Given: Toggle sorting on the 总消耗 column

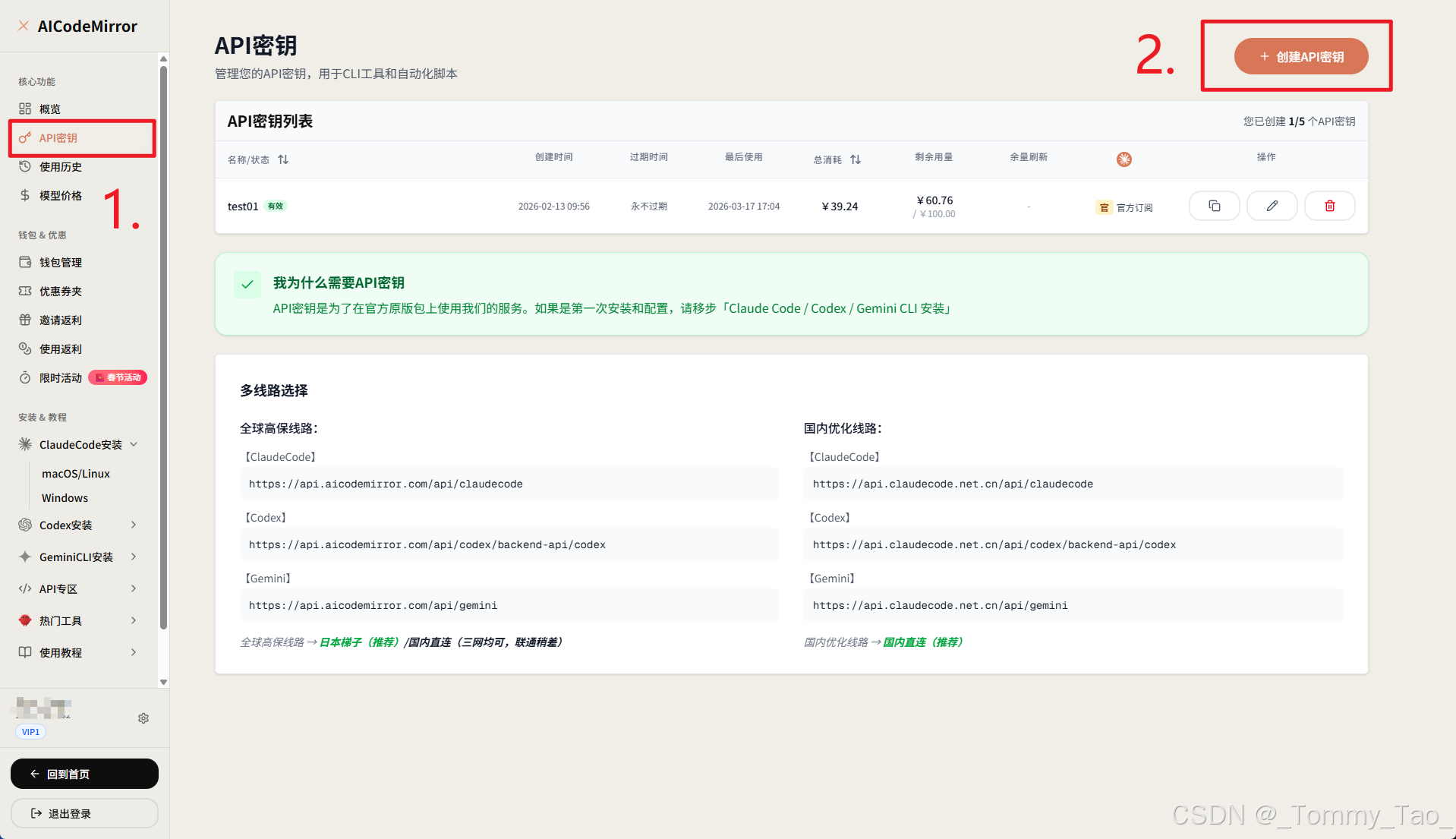Looking at the screenshot, I should pyautogui.click(x=856, y=159).
